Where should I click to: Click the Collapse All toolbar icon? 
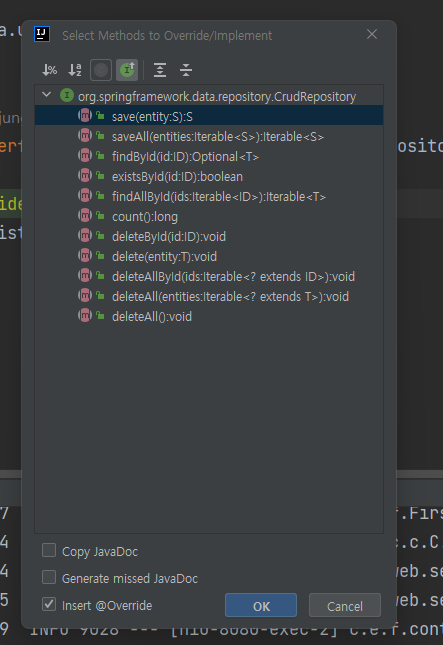[x=186, y=70]
